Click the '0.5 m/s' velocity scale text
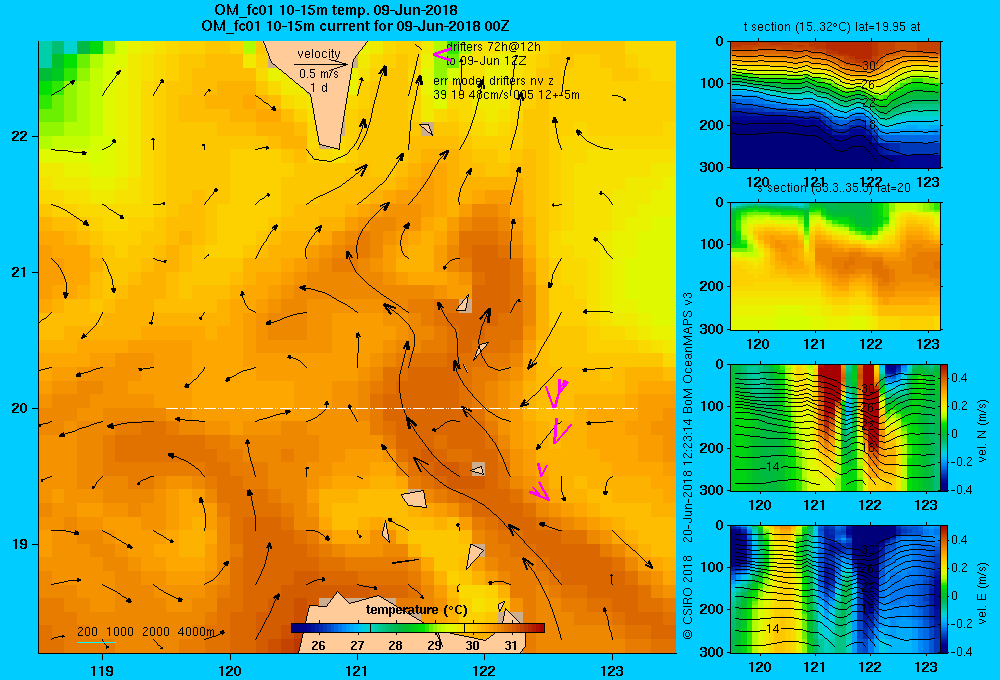The width and height of the screenshot is (1000, 680). click(x=319, y=74)
